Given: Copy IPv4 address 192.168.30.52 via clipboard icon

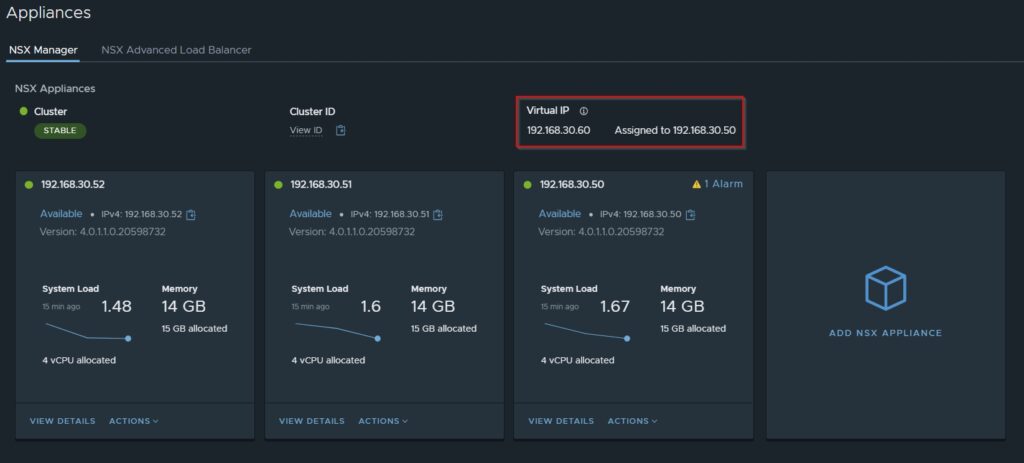Looking at the screenshot, I should click(x=191, y=214).
